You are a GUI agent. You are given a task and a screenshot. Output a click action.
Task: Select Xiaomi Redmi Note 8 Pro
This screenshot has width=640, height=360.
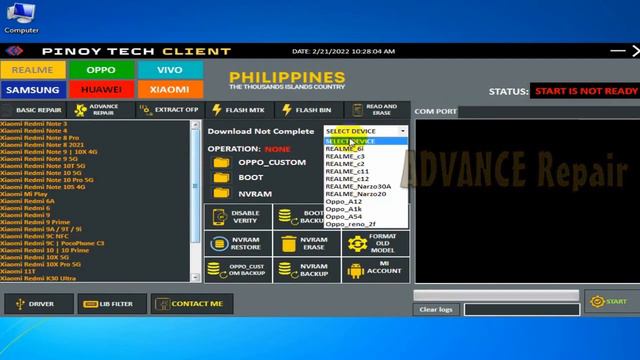point(40,138)
